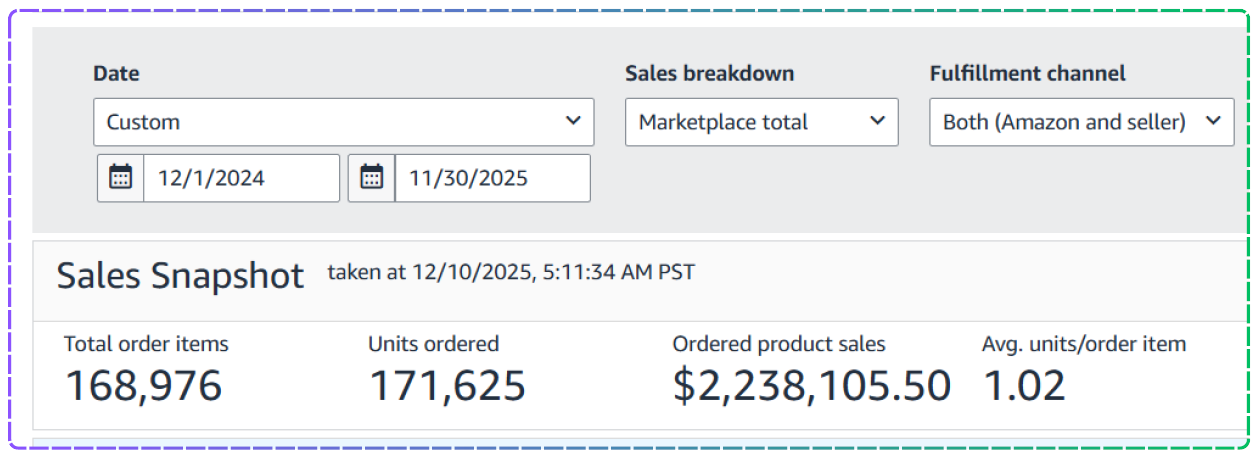Select the $2,238,105.50 sales value
This screenshot has width=1260, height=455.
[811, 386]
